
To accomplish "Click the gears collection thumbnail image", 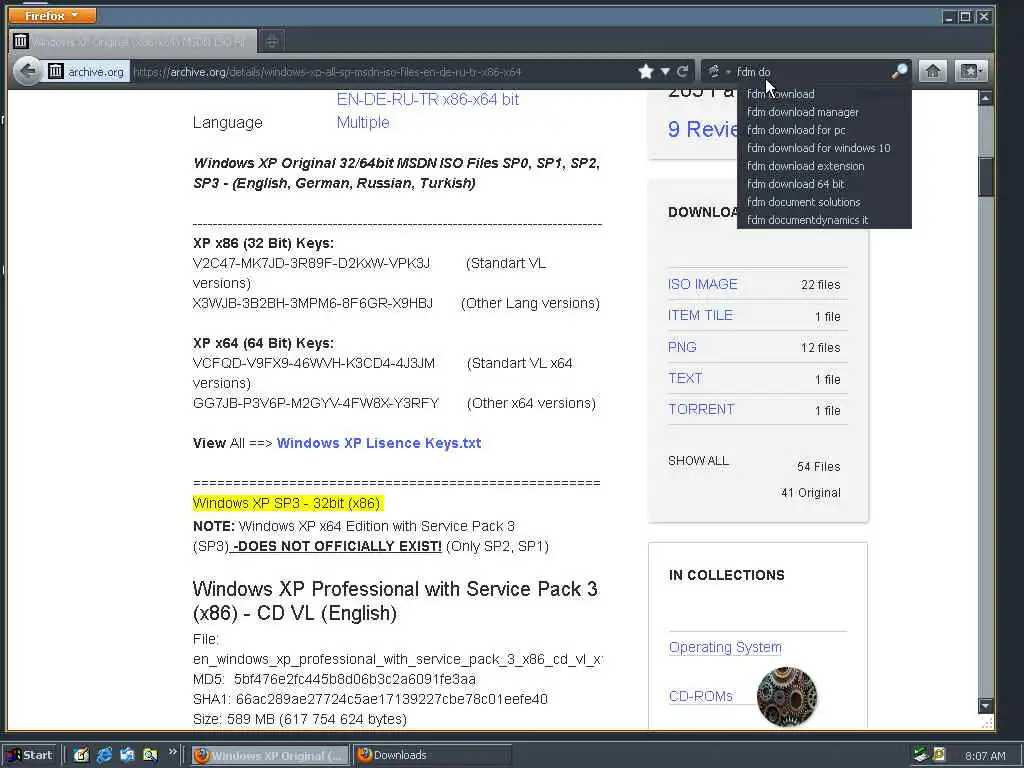I will click(786, 696).
